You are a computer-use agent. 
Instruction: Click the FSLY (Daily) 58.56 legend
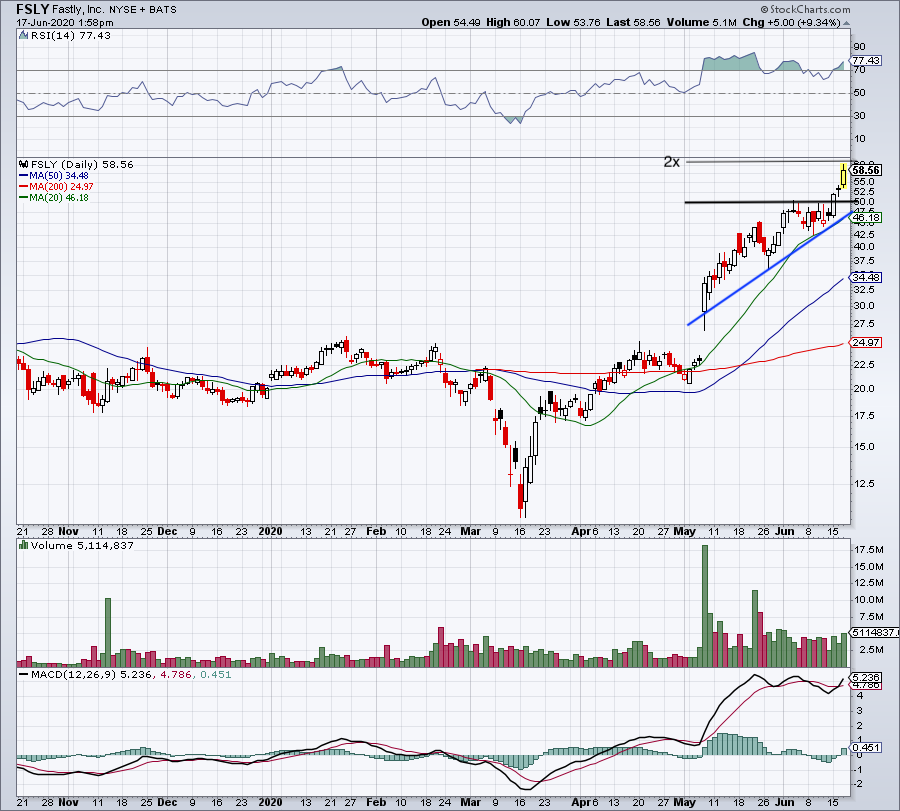pos(82,164)
